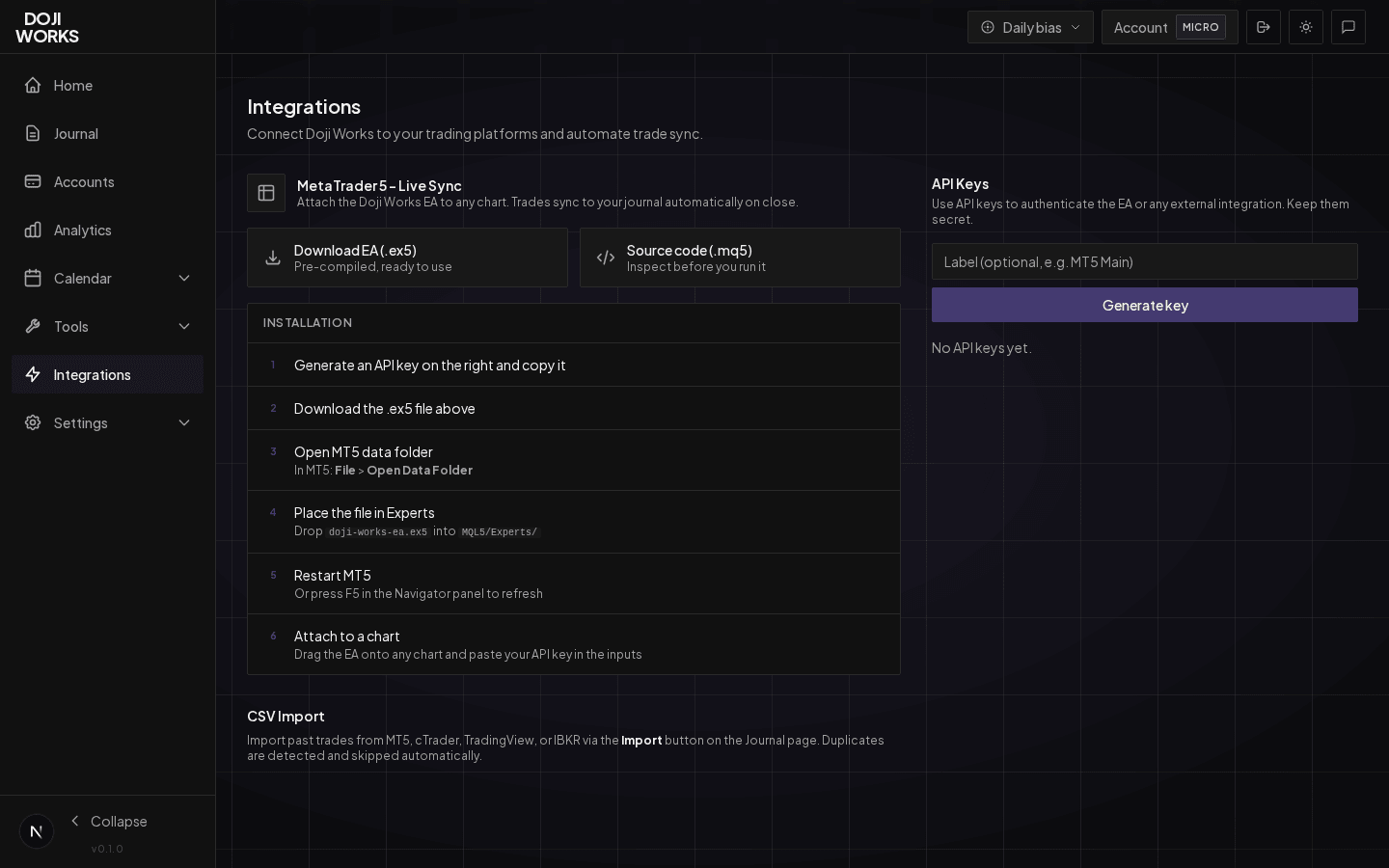
Task: Open the Daily bias dropdown
Action: (x=1030, y=27)
